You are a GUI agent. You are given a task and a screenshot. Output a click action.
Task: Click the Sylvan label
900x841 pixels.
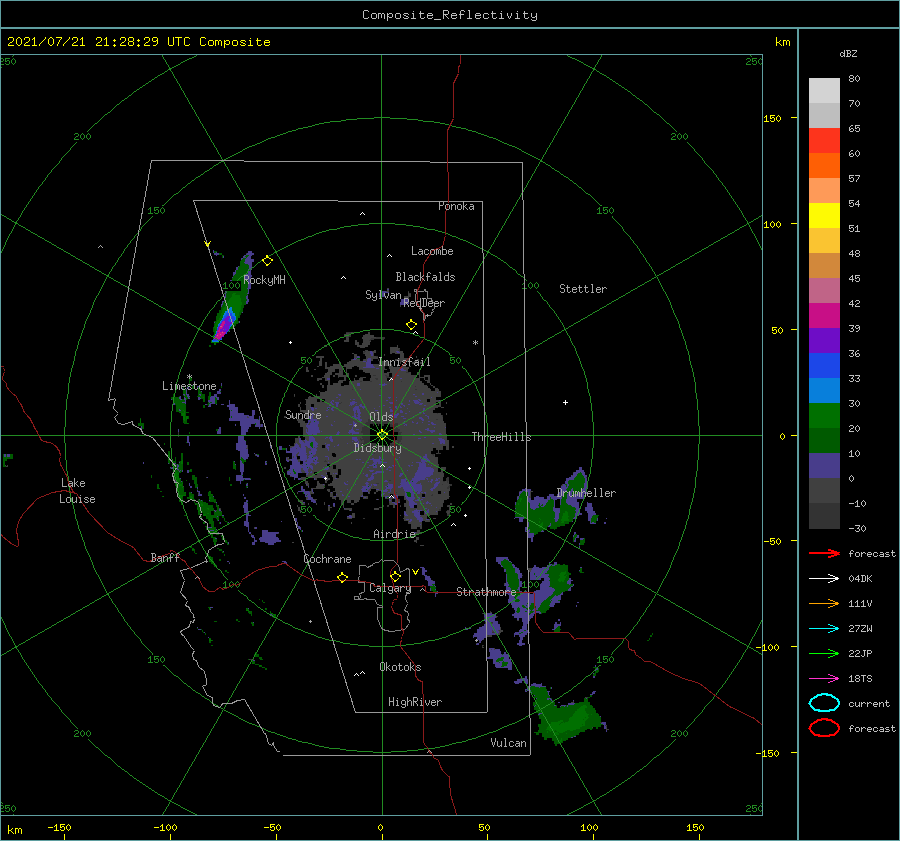383,295
